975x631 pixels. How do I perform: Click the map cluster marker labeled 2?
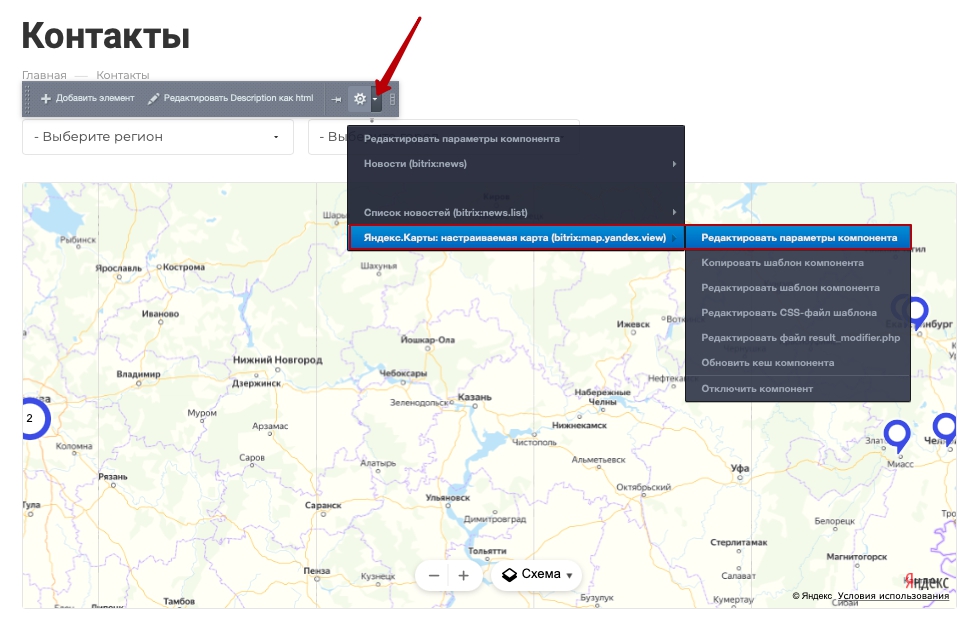[30, 418]
